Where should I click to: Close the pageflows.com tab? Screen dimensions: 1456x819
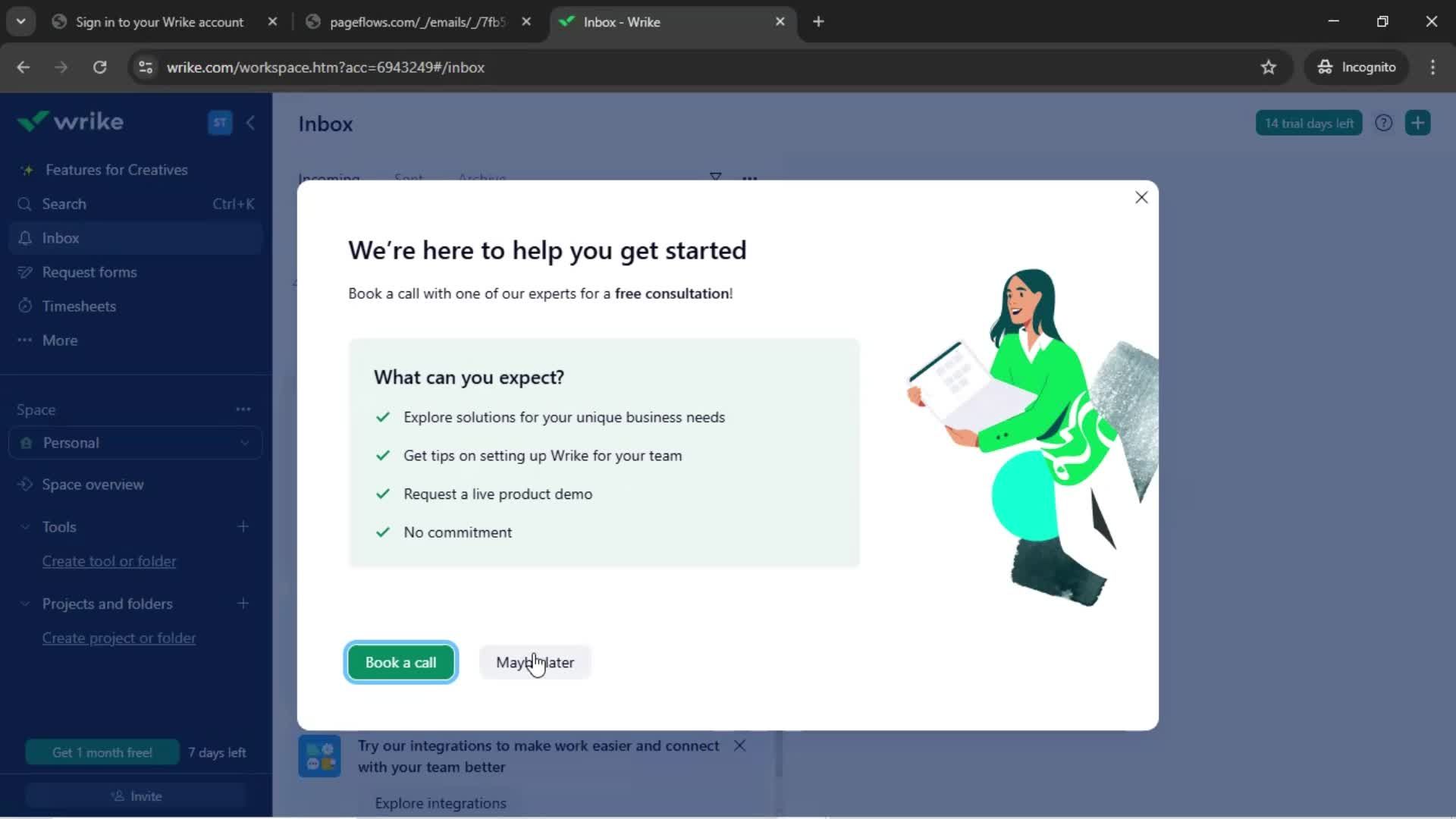(526, 22)
